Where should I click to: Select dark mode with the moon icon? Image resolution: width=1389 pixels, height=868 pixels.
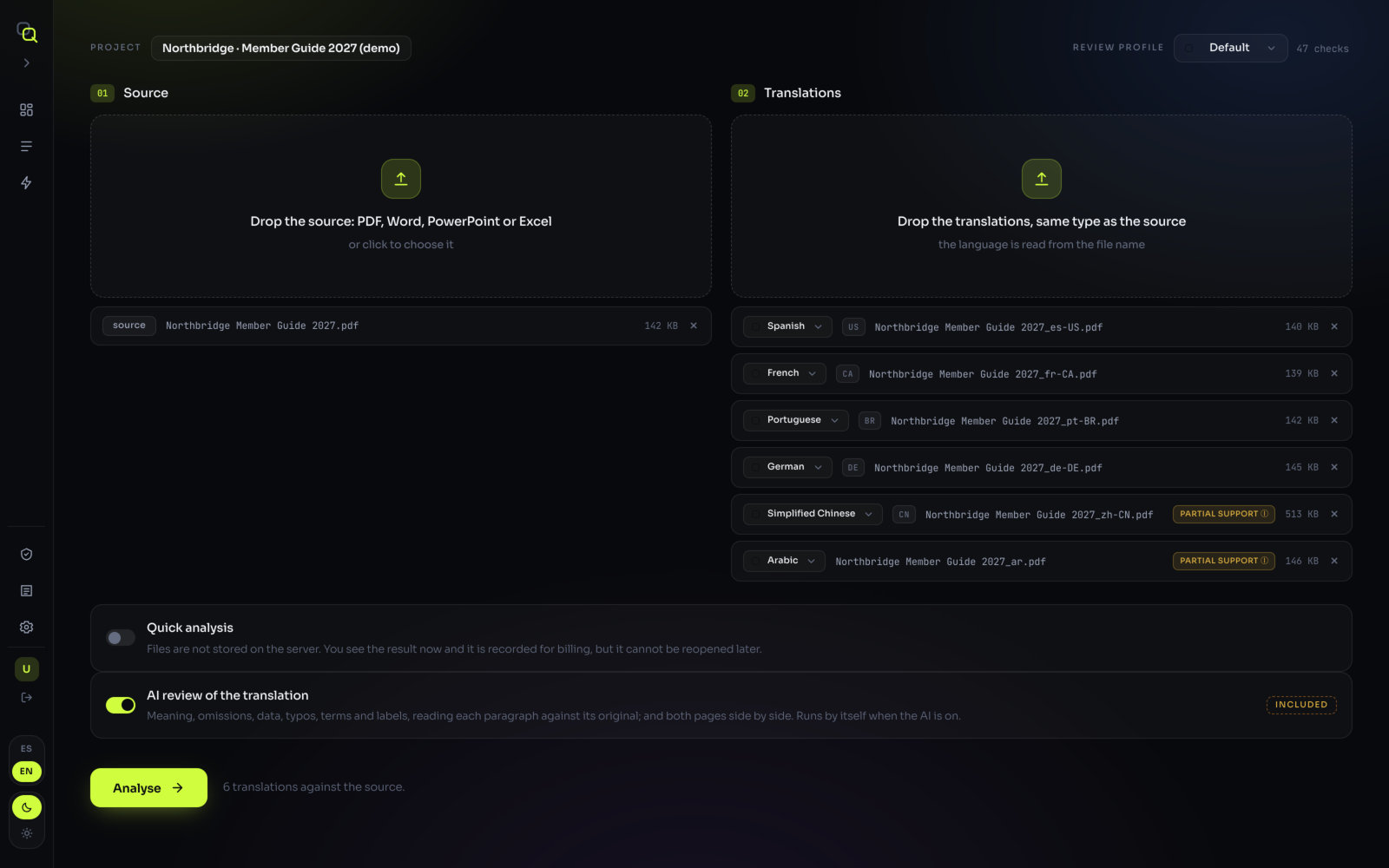tap(27, 808)
